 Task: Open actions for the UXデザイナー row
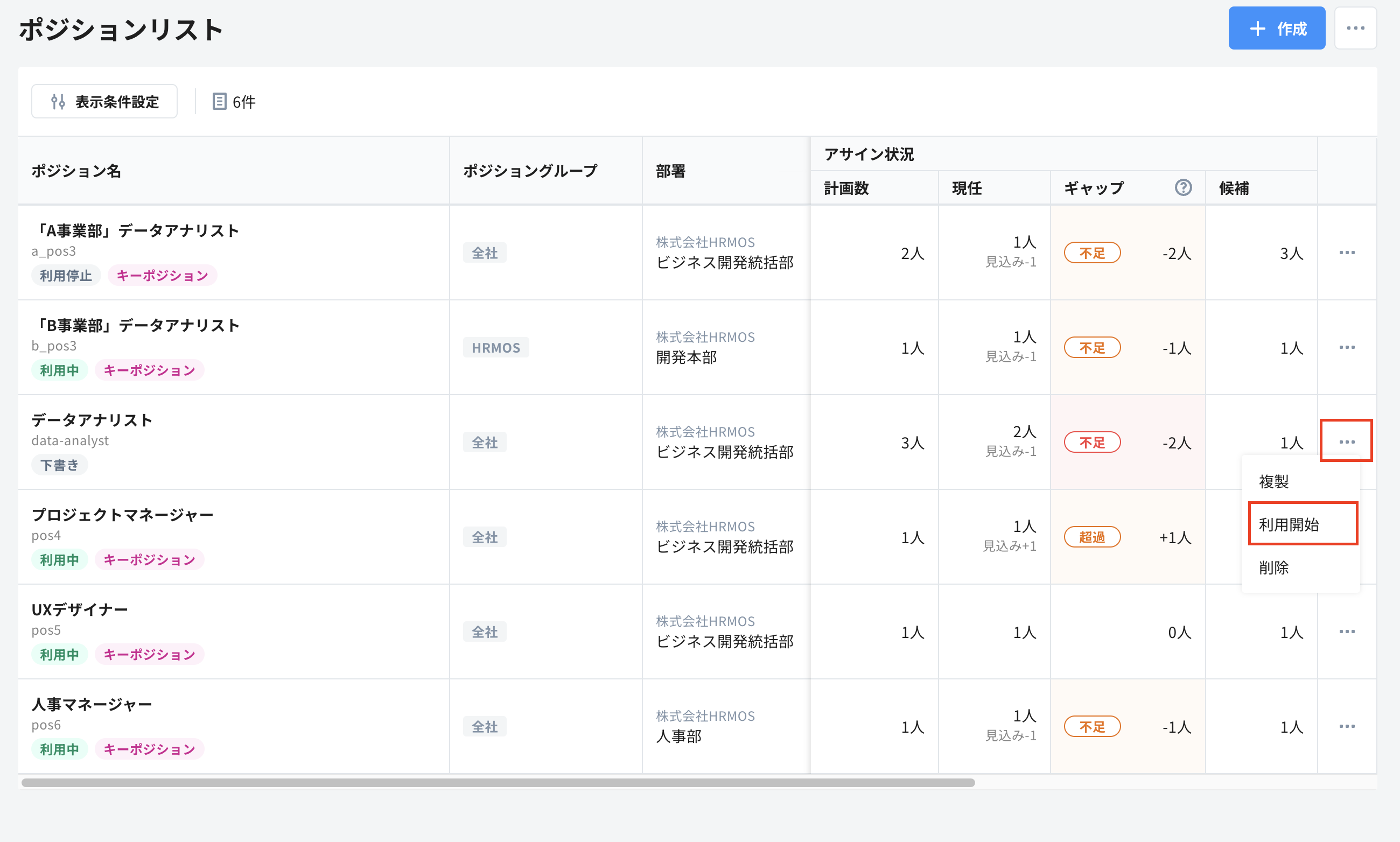coord(1347,631)
